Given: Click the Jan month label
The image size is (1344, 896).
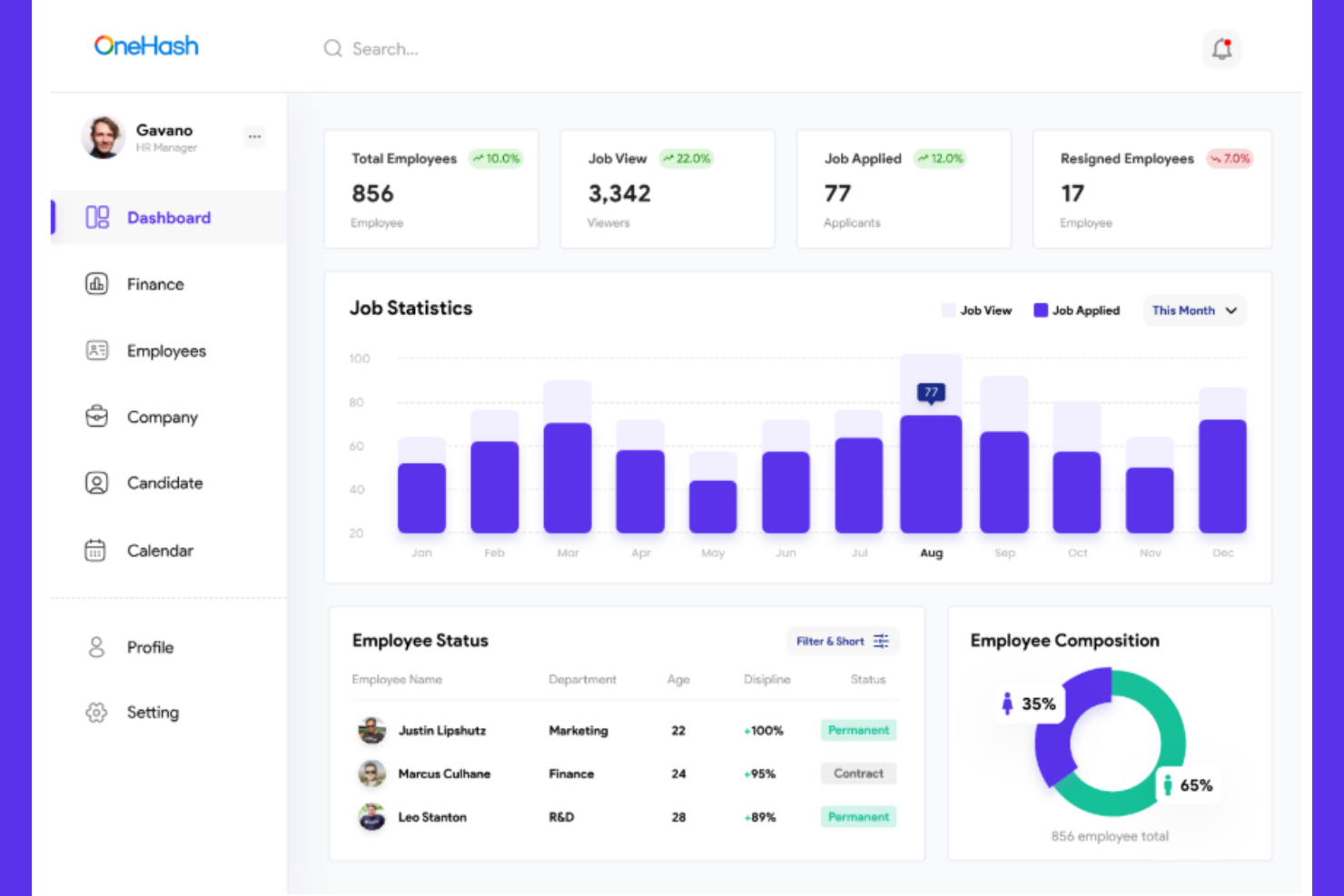Looking at the screenshot, I should tap(421, 553).
